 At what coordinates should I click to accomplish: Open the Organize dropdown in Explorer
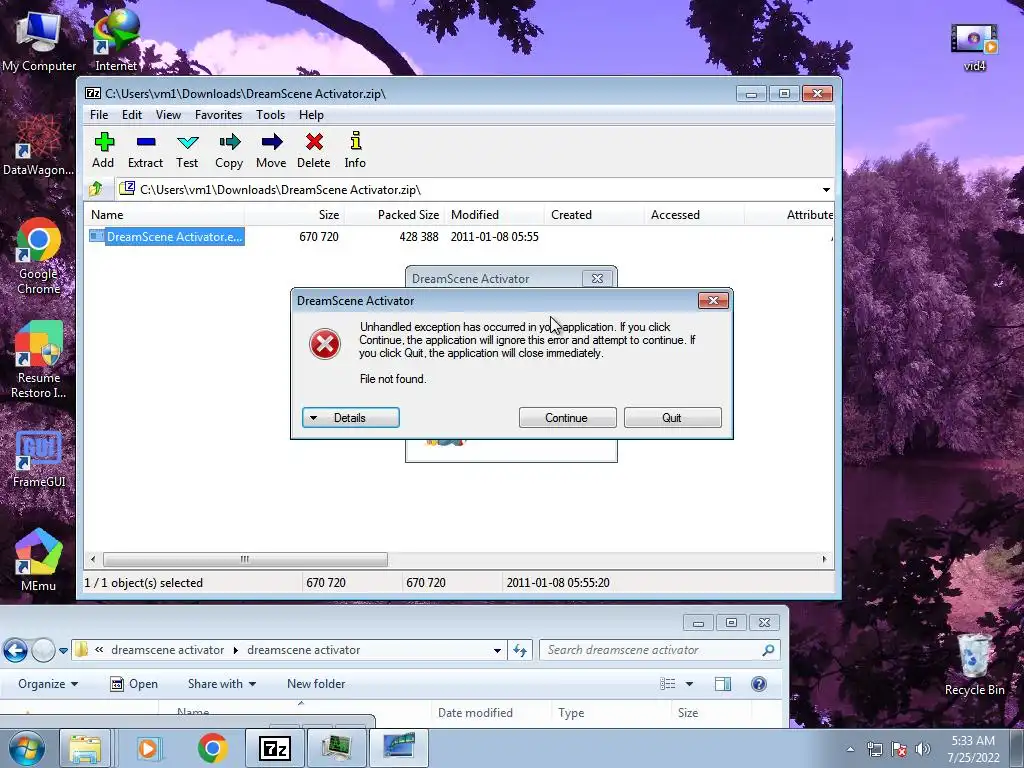click(48, 684)
